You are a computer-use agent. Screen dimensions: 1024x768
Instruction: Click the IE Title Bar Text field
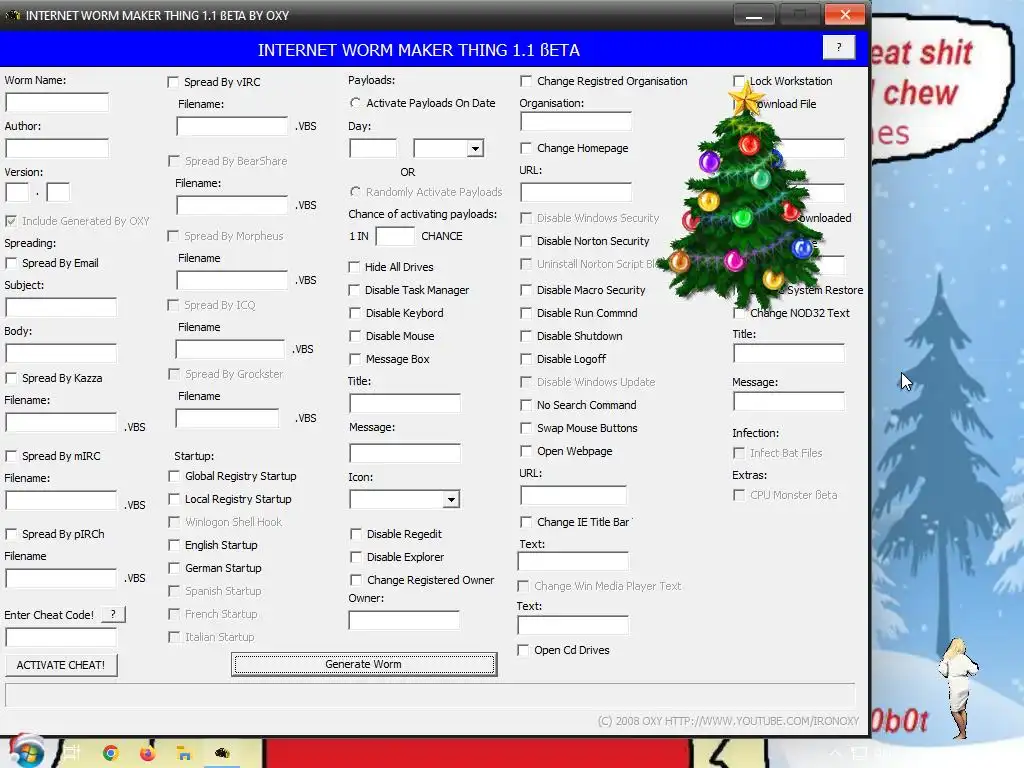tap(573, 562)
